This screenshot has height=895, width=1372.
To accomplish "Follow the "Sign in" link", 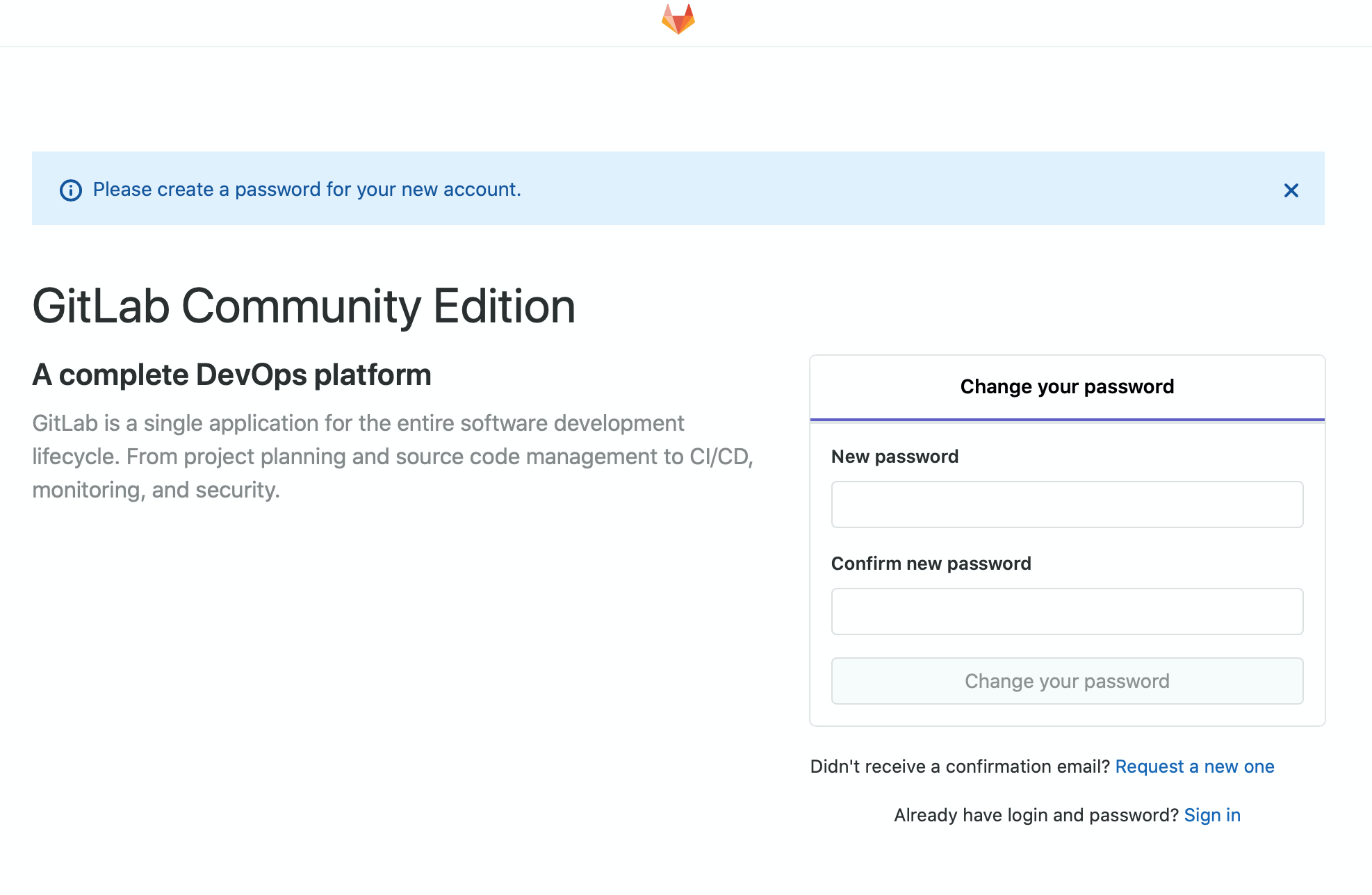I will (1212, 814).
